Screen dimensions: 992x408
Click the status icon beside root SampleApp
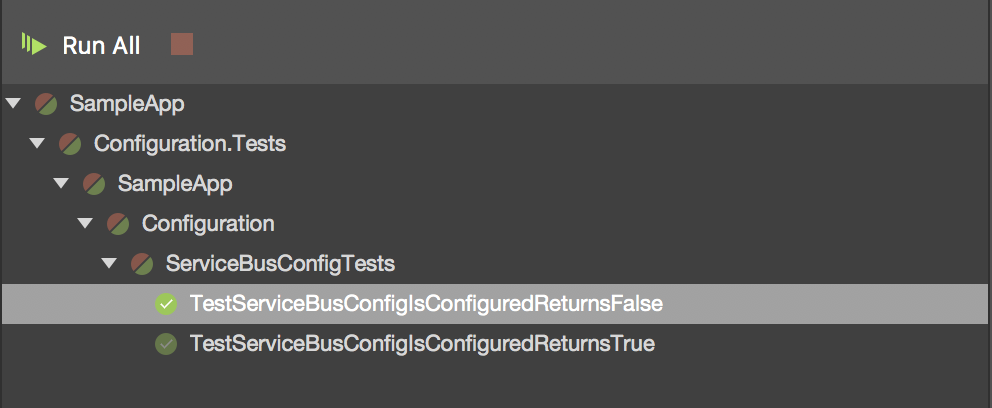pos(45,103)
